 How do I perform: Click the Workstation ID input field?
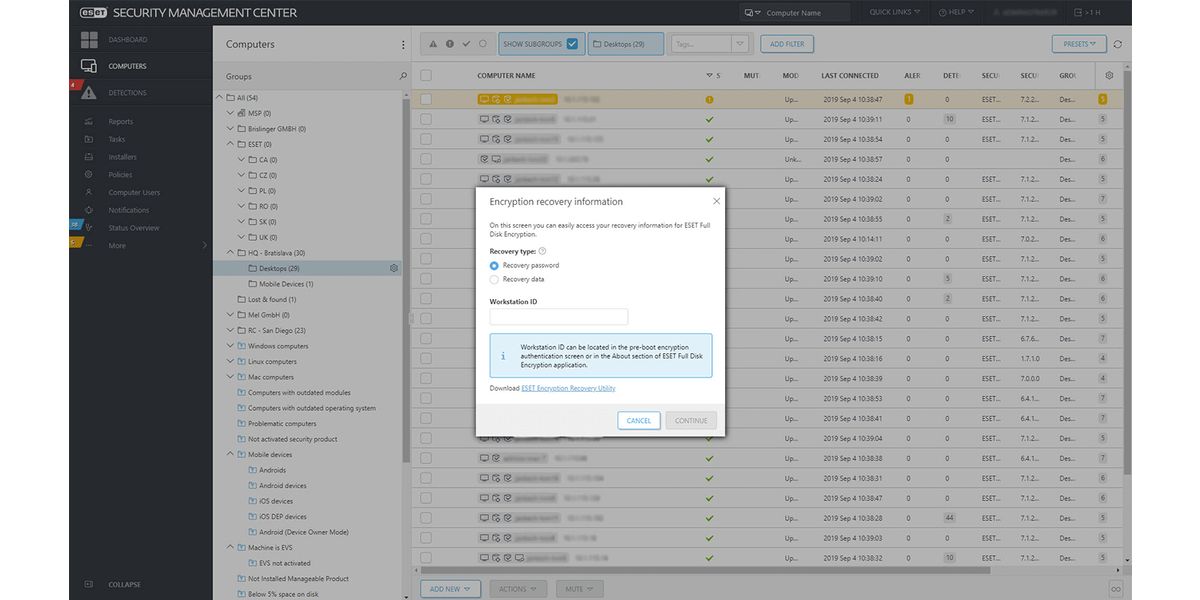click(x=559, y=316)
